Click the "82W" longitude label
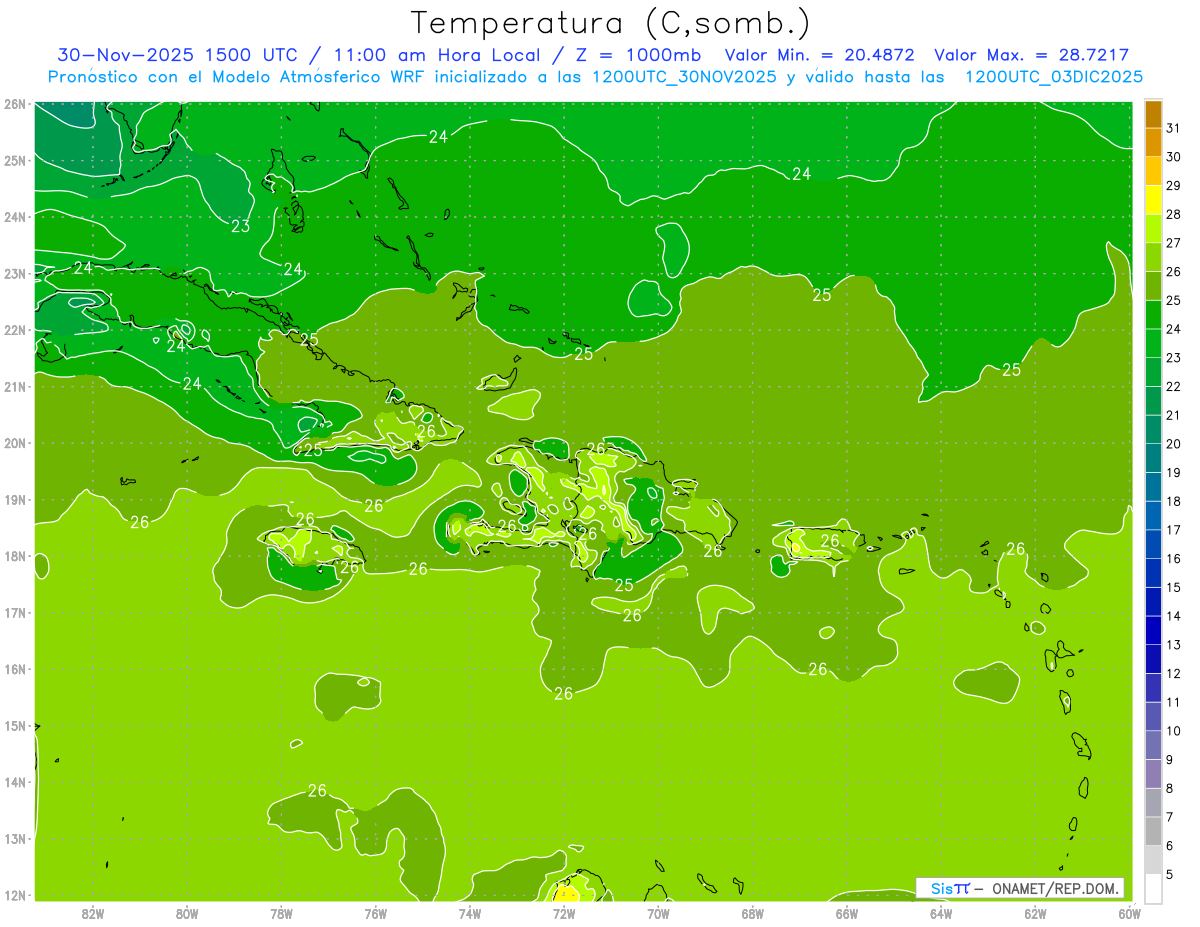 tap(93, 913)
